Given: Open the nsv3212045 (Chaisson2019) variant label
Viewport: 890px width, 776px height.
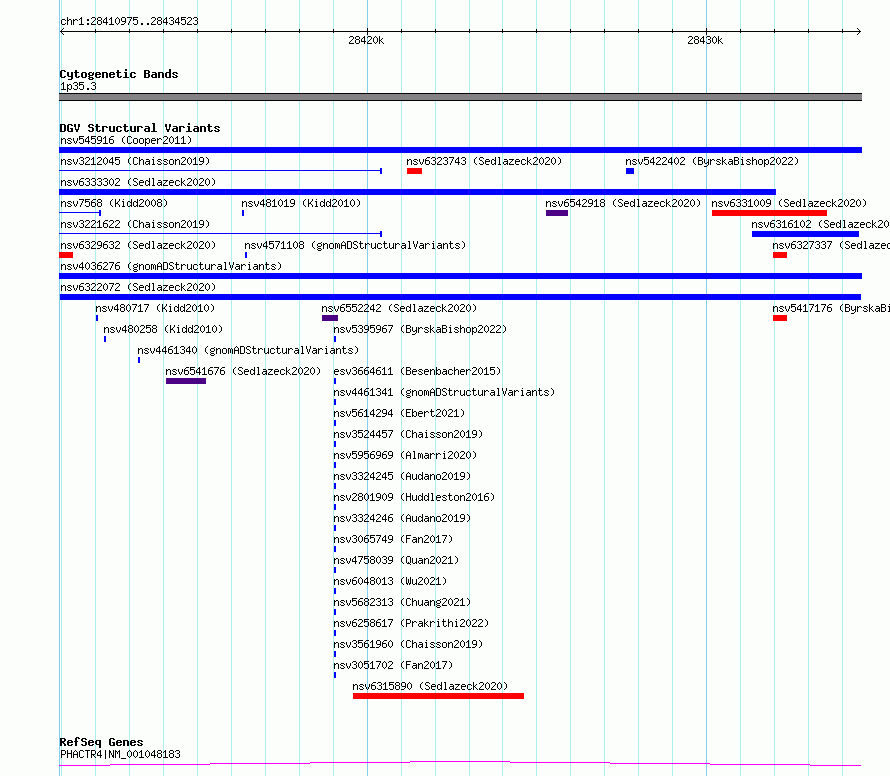Looking at the screenshot, I should [x=135, y=161].
